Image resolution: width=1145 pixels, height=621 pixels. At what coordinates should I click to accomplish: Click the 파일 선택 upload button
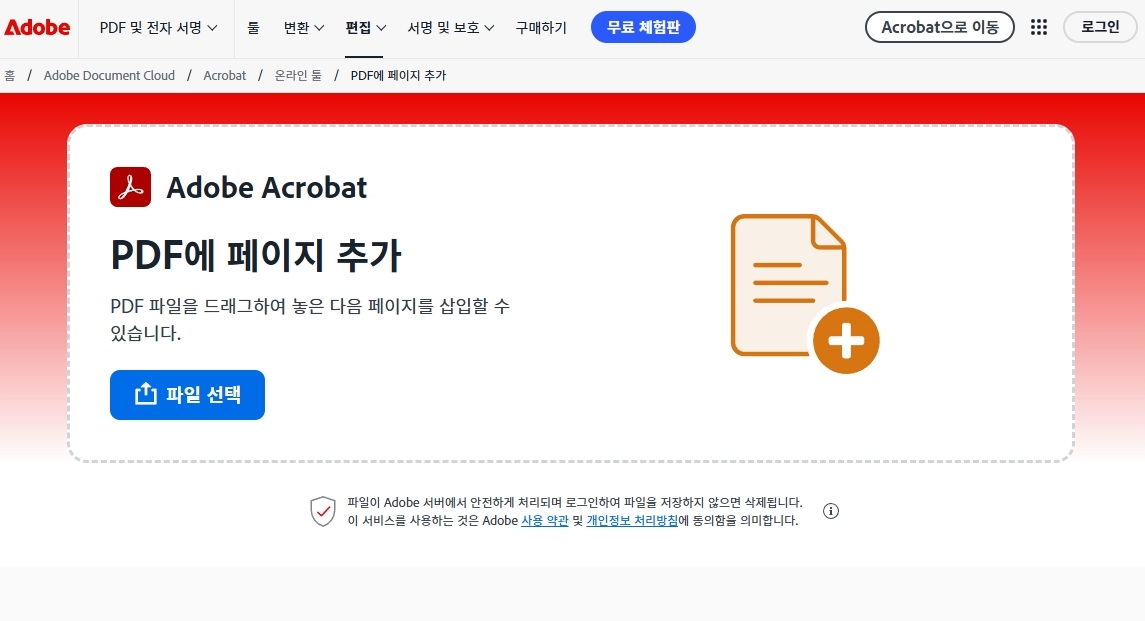[188, 395]
